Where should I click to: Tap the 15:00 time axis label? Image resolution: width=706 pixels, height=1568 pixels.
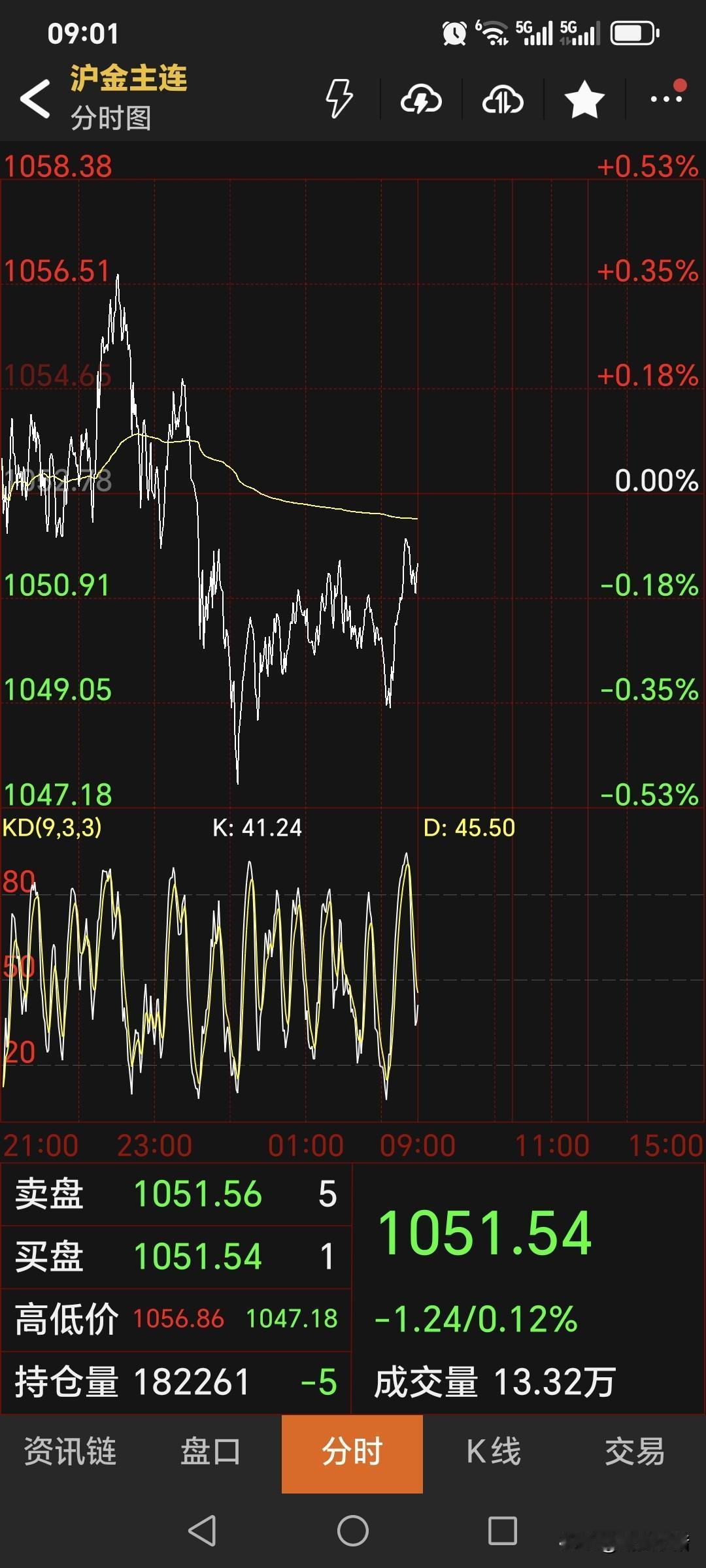pos(665,1145)
